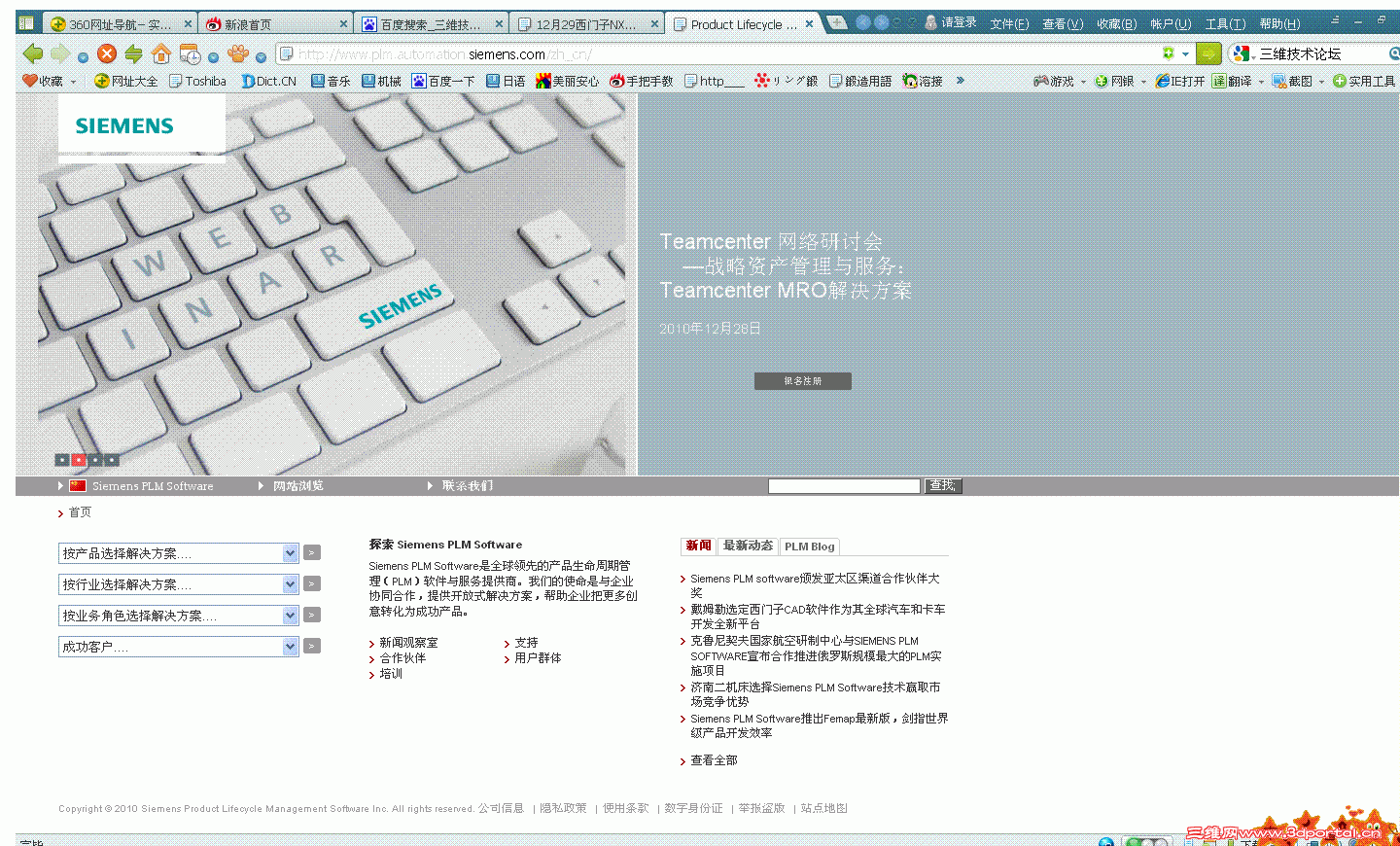This screenshot has width=1400, height=846.
Task: Click the IE打开 tool
Action: point(1179,81)
